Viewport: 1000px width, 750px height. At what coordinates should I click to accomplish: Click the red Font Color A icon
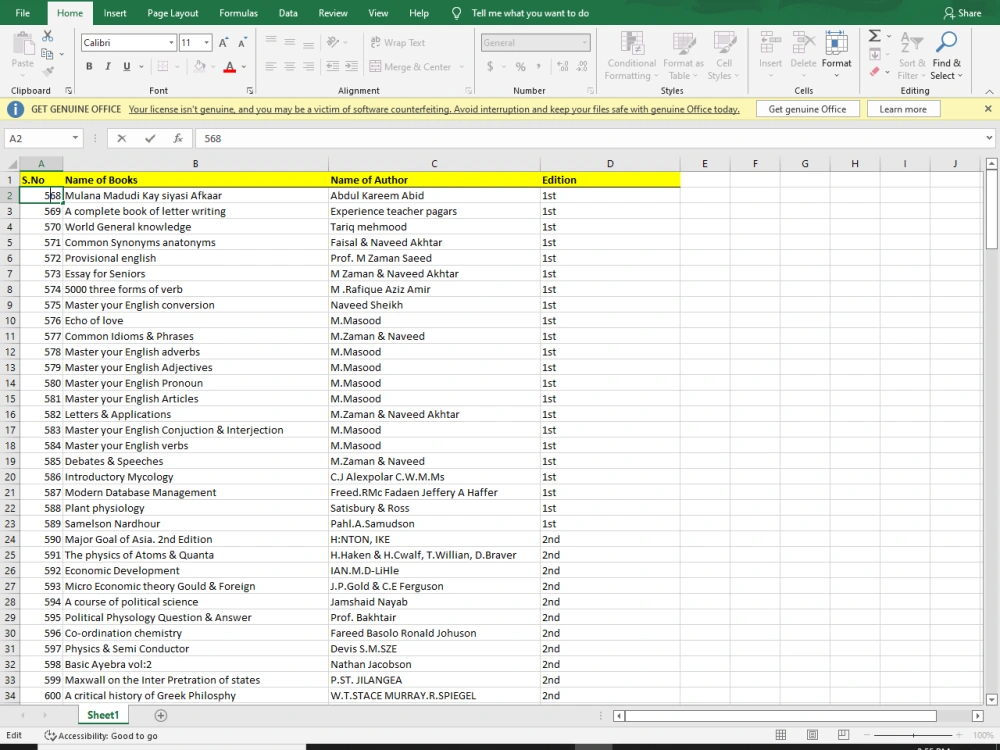point(230,66)
